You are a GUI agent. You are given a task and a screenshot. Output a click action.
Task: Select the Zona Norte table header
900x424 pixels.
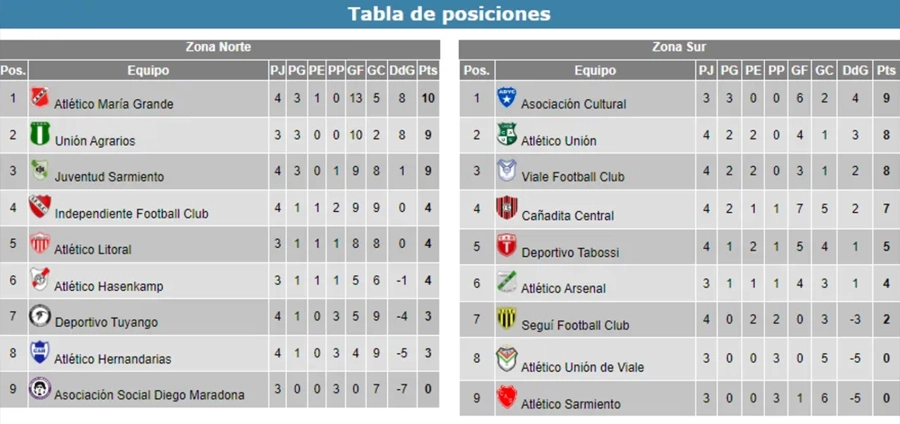(x=219, y=47)
